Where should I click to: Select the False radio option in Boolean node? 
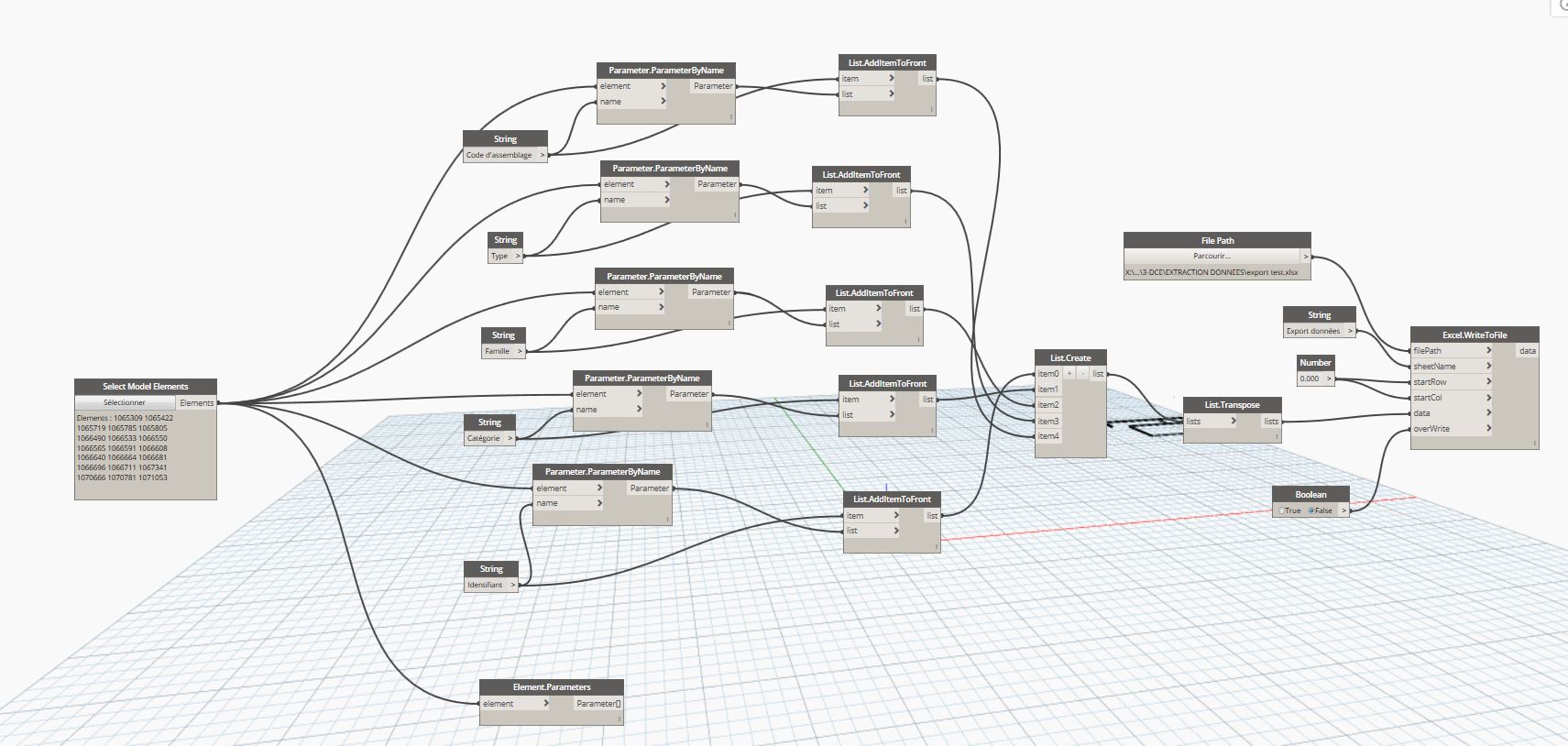click(x=1312, y=510)
